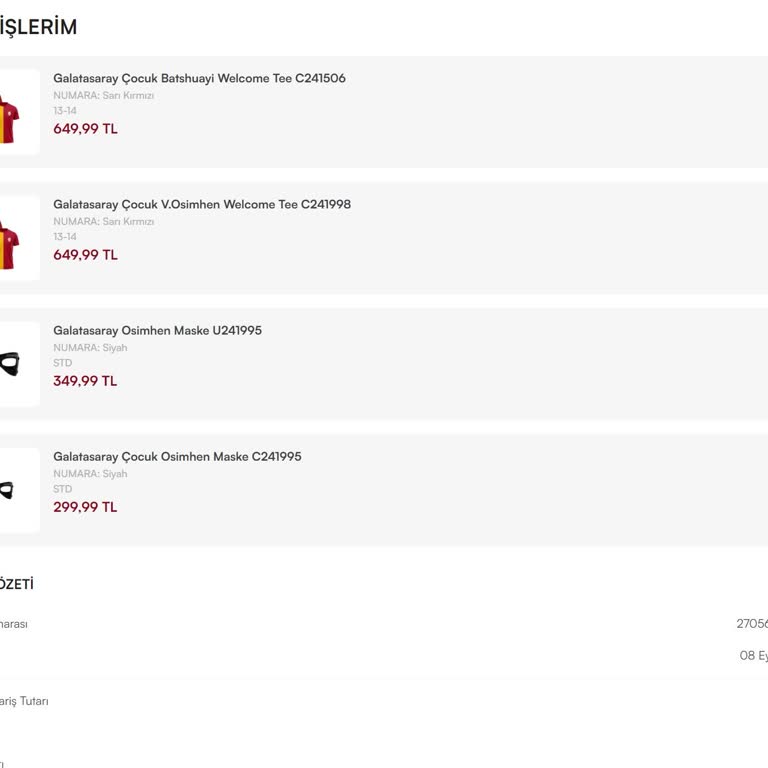The width and height of the screenshot is (768, 768).
Task: Click the 299,99 TL kids mask price
Action: pos(85,507)
